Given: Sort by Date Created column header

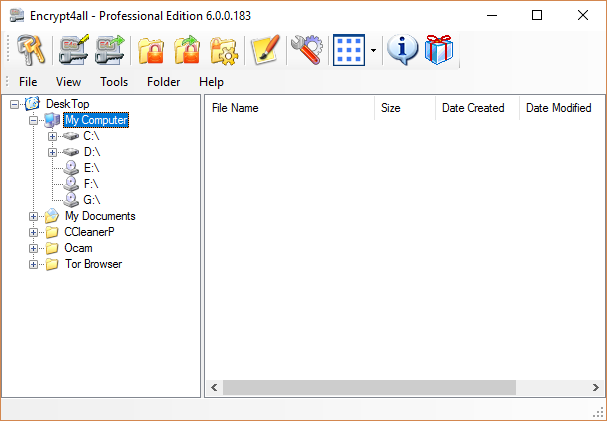Looking at the screenshot, I should [x=477, y=108].
